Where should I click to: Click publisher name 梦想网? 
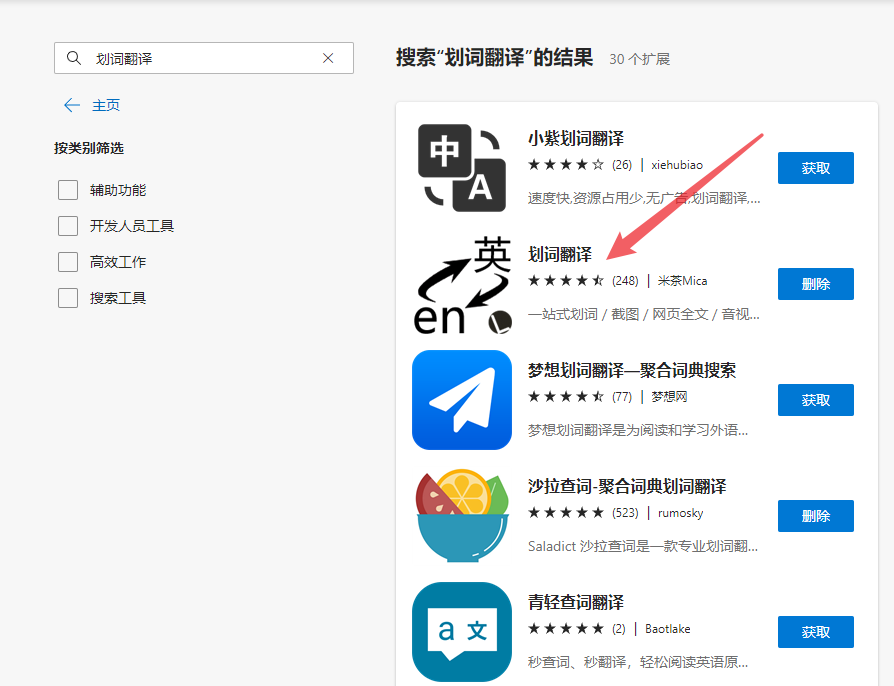(669, 396)
